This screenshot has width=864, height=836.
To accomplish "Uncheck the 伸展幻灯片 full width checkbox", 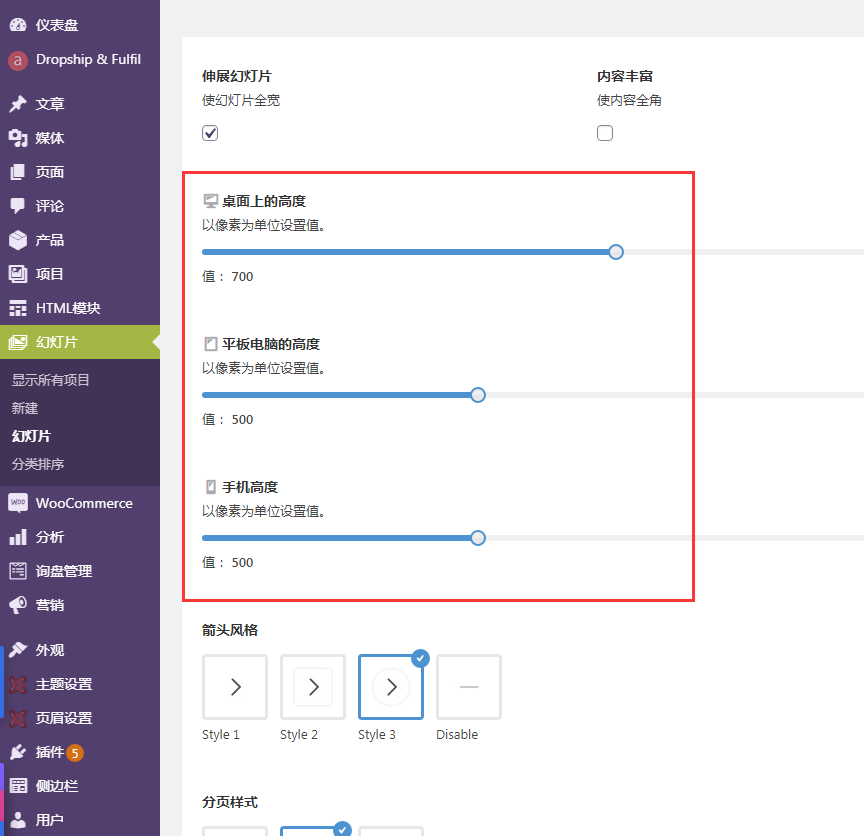I will pyautogui.click(x=210, y=133).
